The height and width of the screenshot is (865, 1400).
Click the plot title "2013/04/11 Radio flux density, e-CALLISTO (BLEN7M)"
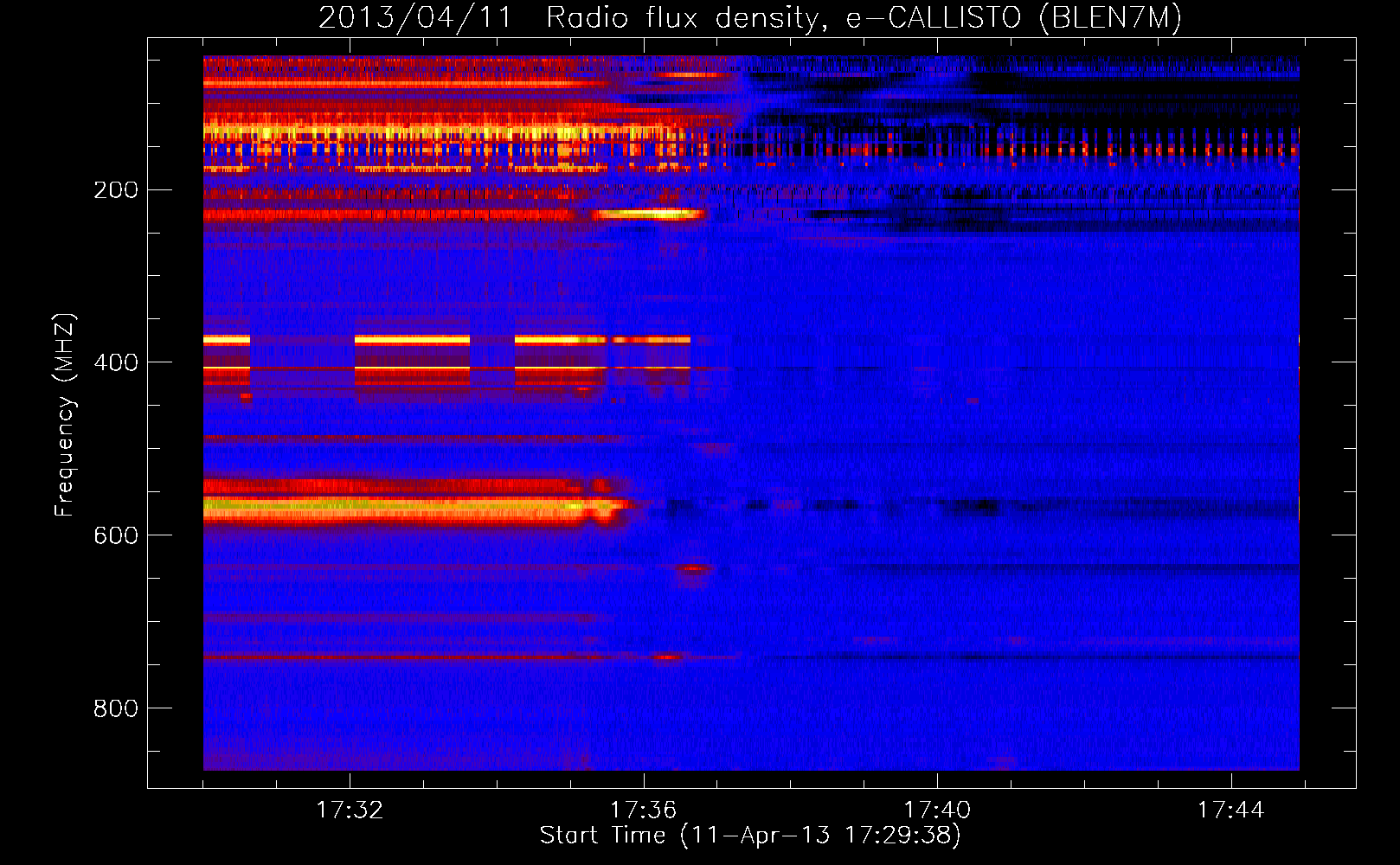750,17
